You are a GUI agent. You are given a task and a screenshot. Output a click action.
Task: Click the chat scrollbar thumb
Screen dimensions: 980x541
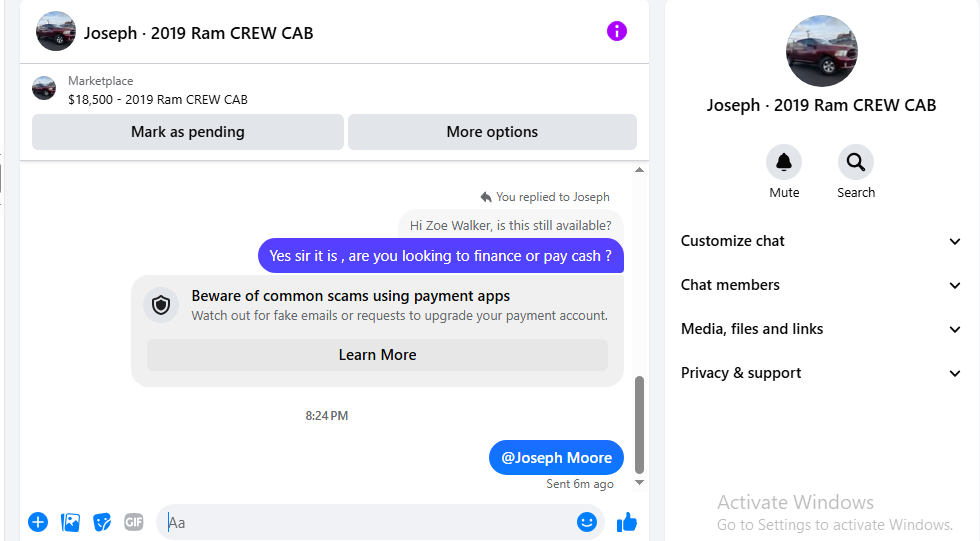(x=639, y=425)
